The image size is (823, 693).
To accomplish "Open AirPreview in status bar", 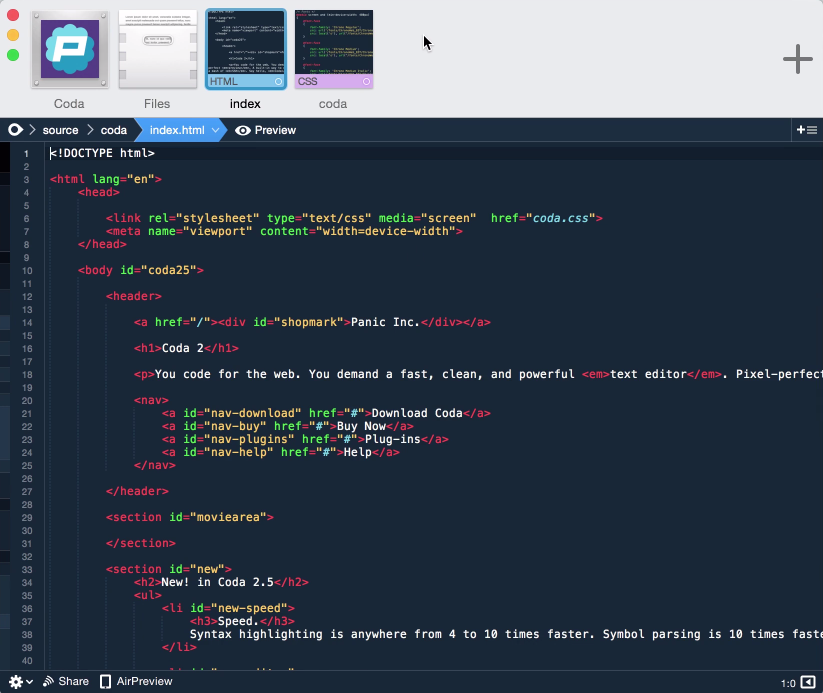I will (136, 681).
